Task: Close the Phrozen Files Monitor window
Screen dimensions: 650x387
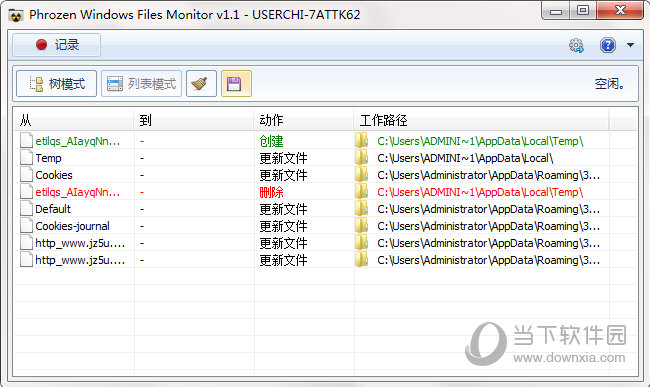Action: coord(620,10)
